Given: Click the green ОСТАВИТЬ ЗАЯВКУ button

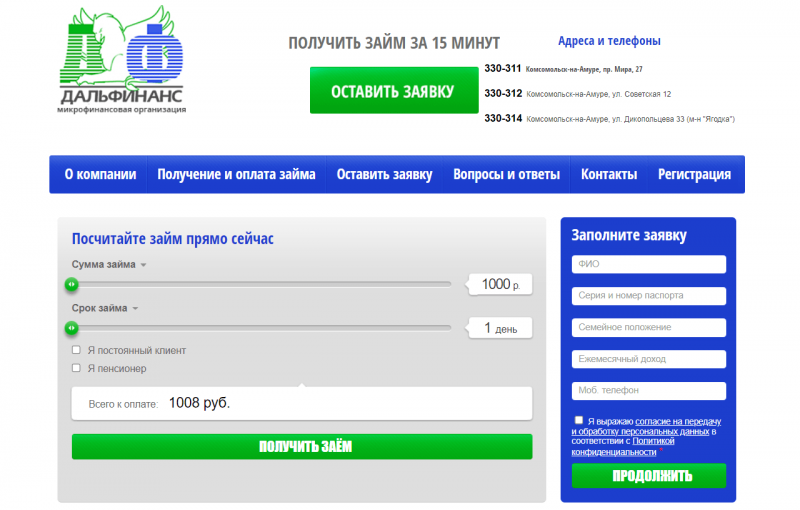Looking at the screenshot, I should click(x=394, y=90).
